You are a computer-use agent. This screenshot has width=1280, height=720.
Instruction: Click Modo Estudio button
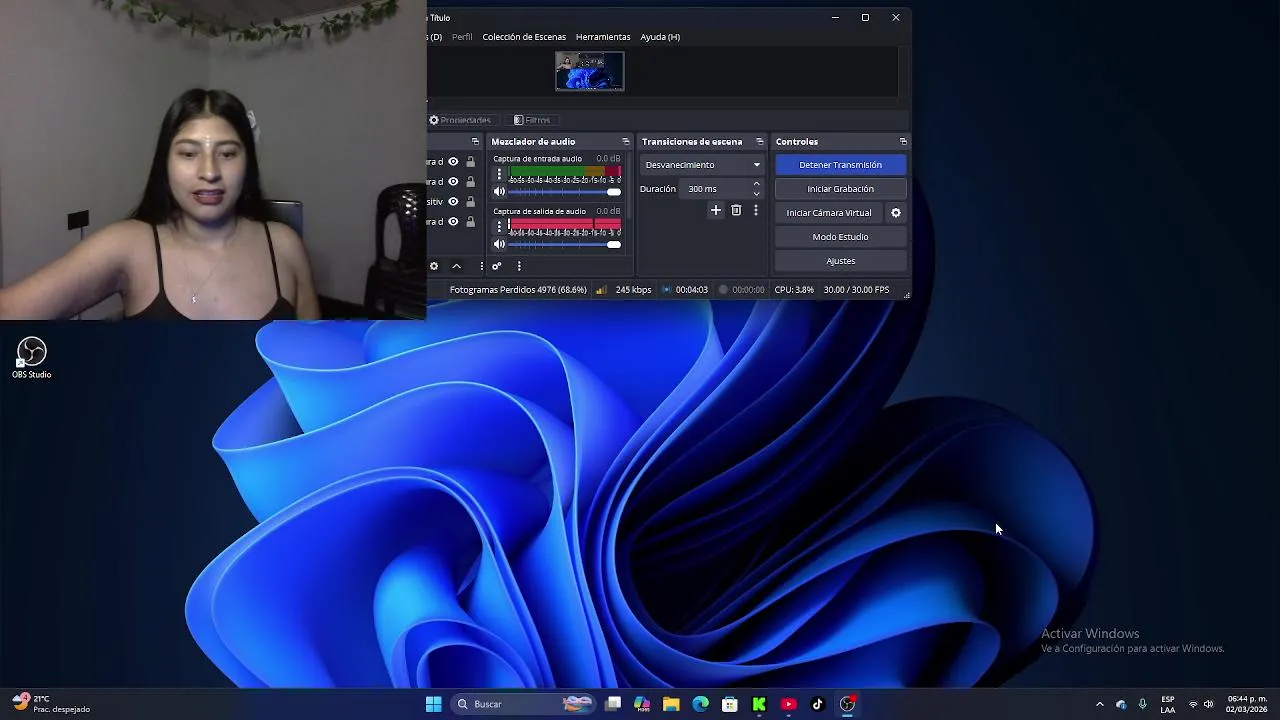click(841, 237)
